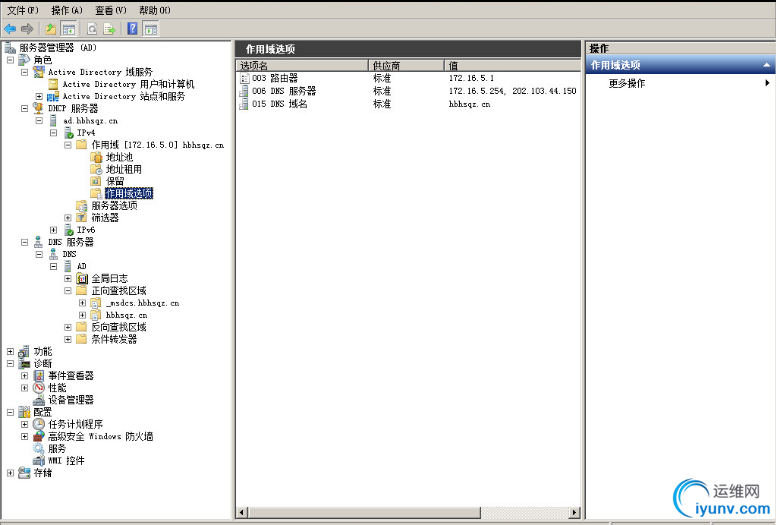
Task: Click the horizontal scrollbar thumb
Action: pos(364,512)
